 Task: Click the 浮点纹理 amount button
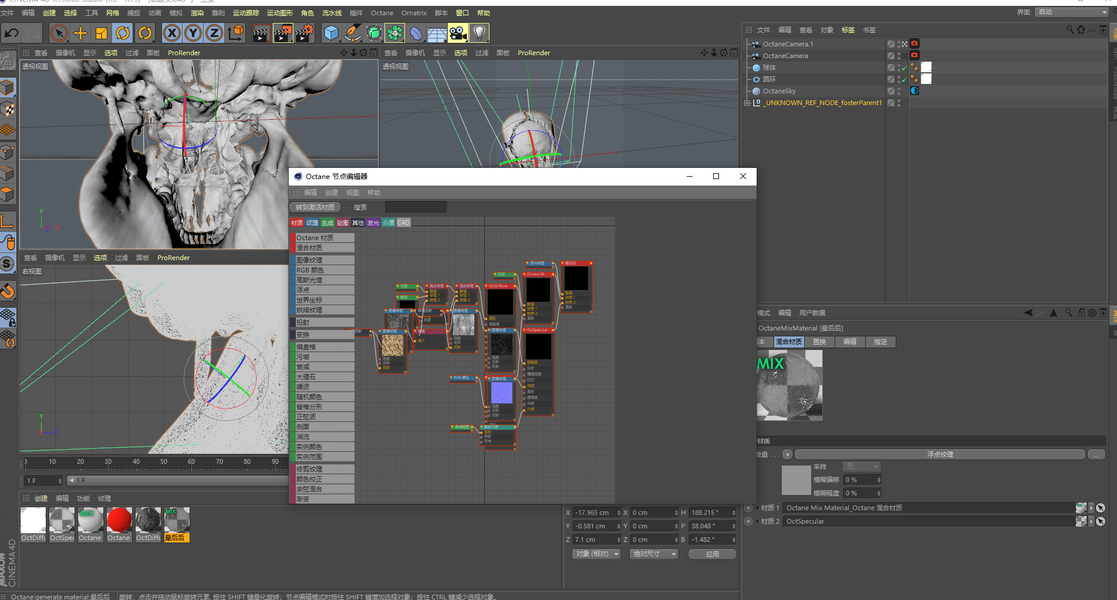tap(940, 455)
